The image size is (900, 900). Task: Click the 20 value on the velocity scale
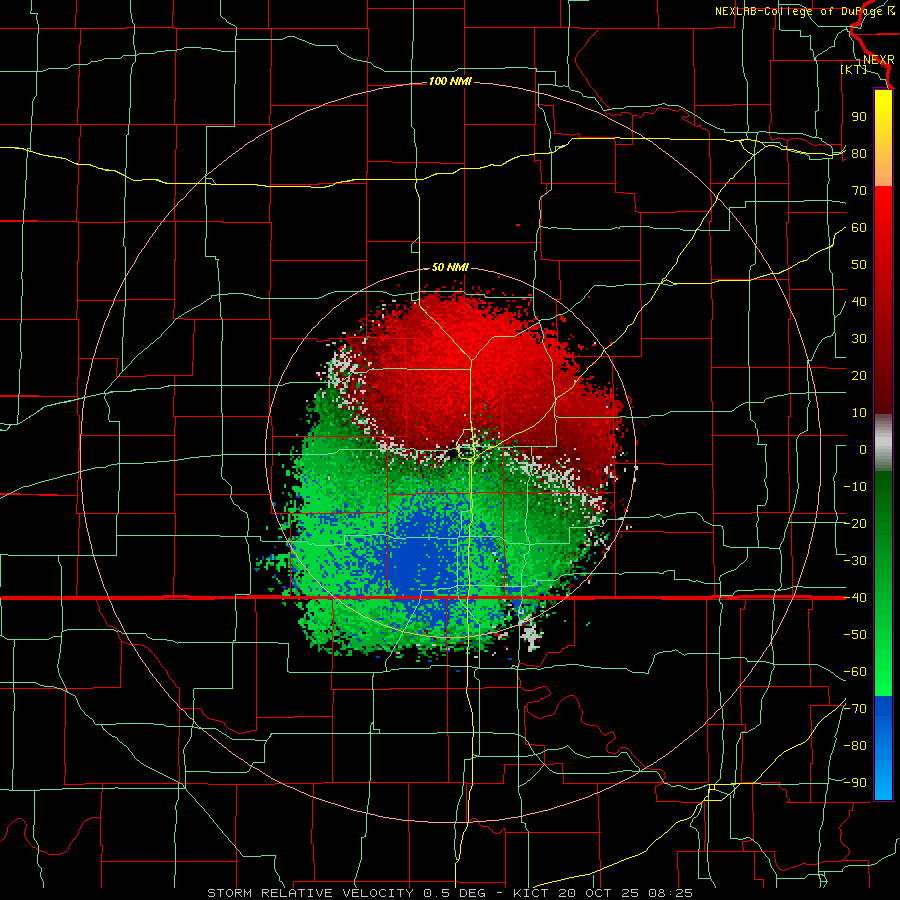(859, 376)
